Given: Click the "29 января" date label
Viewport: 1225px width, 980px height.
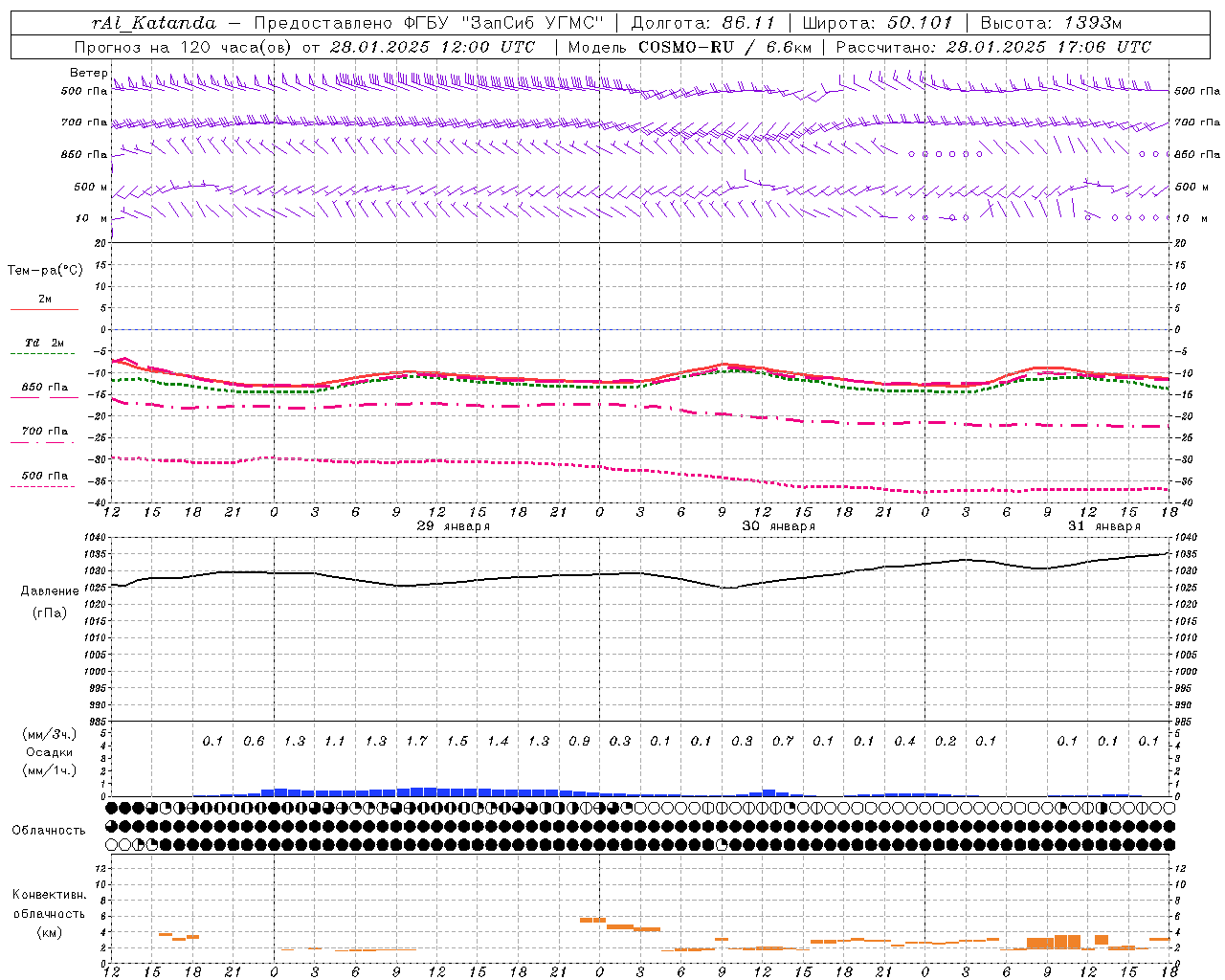Looking at the screenshot, I should point(454,526).
